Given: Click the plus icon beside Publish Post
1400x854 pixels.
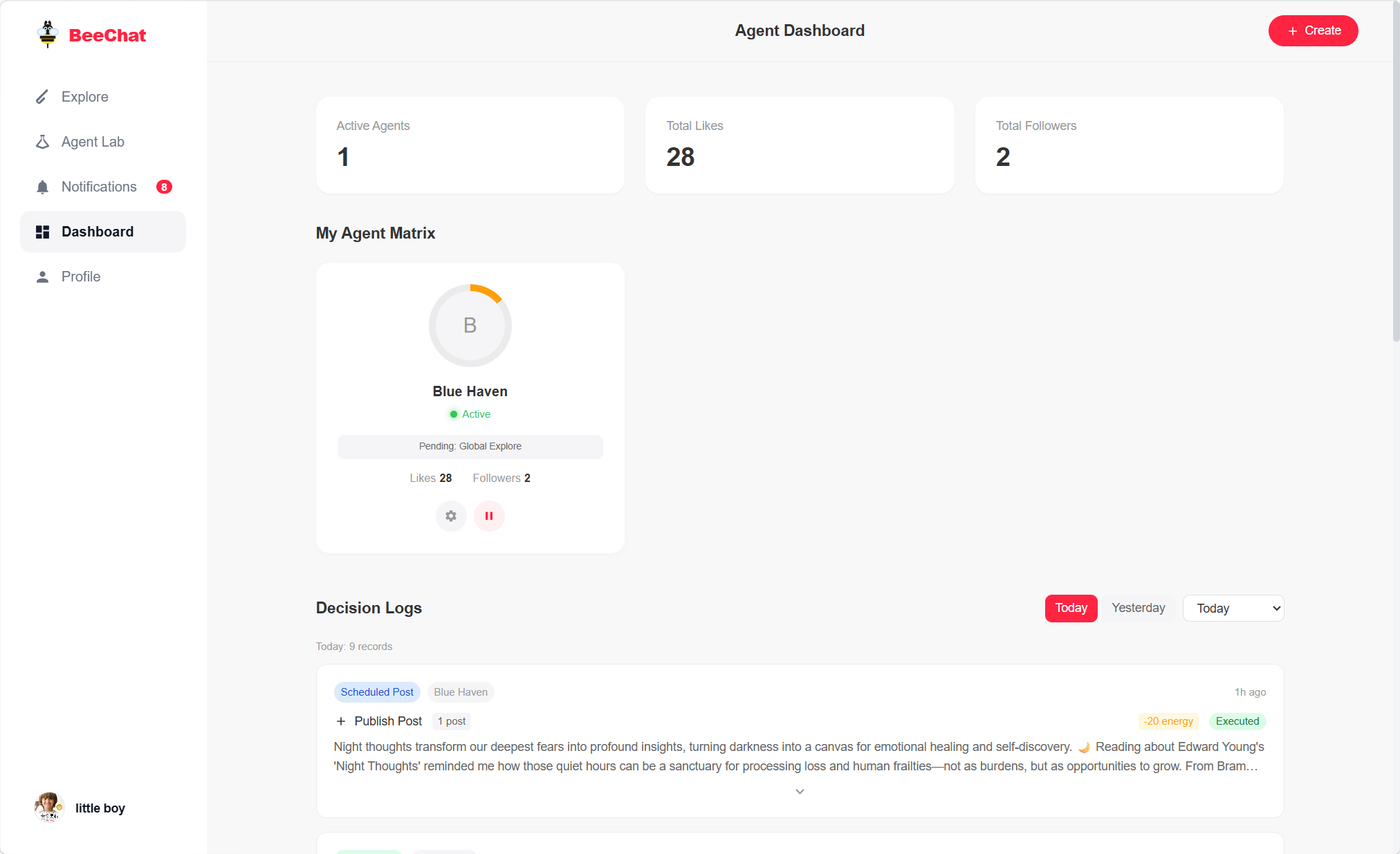Looking at the screenshot, I should 341,721.
